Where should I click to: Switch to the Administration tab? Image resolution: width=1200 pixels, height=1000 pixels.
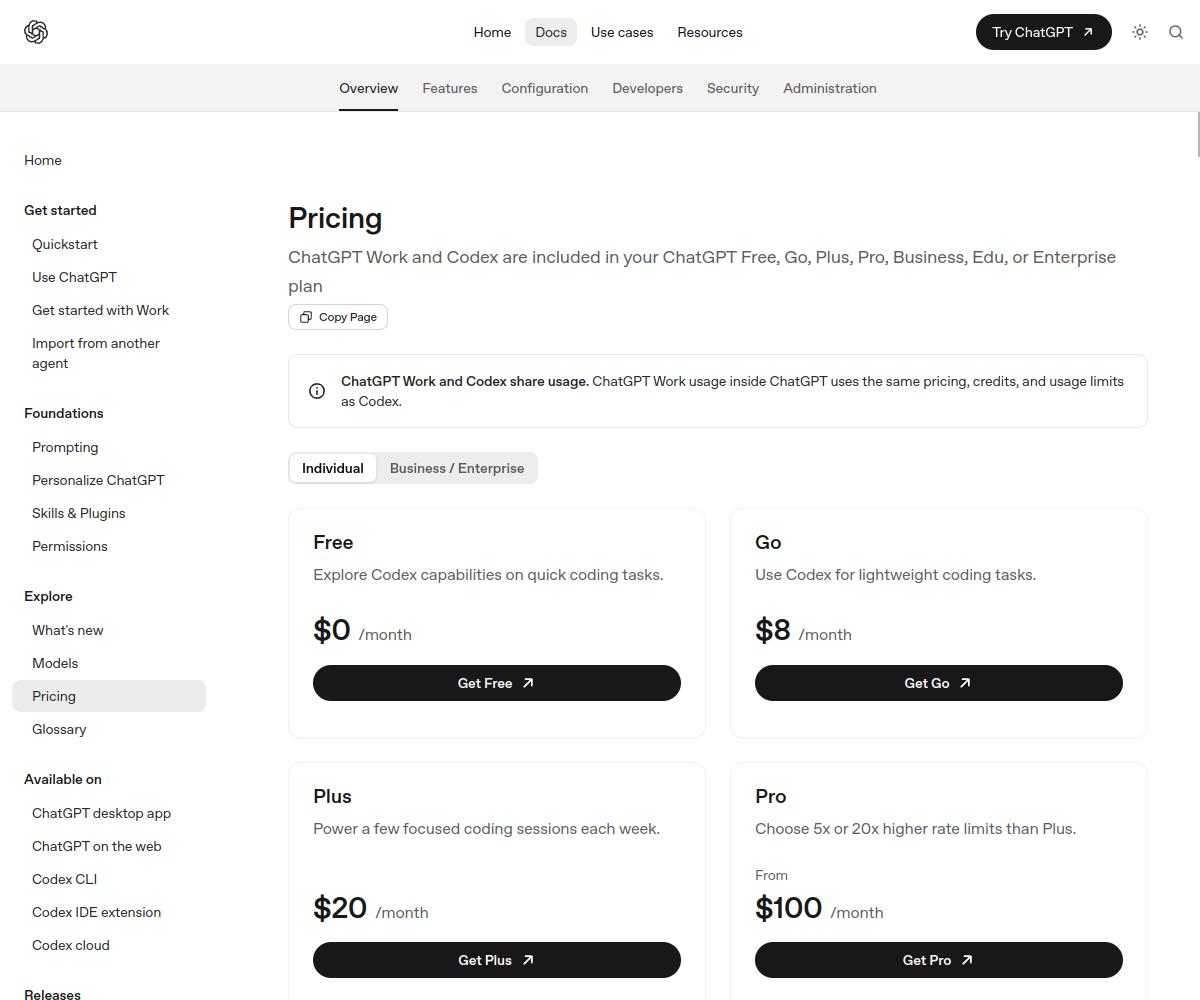(830, 88)
